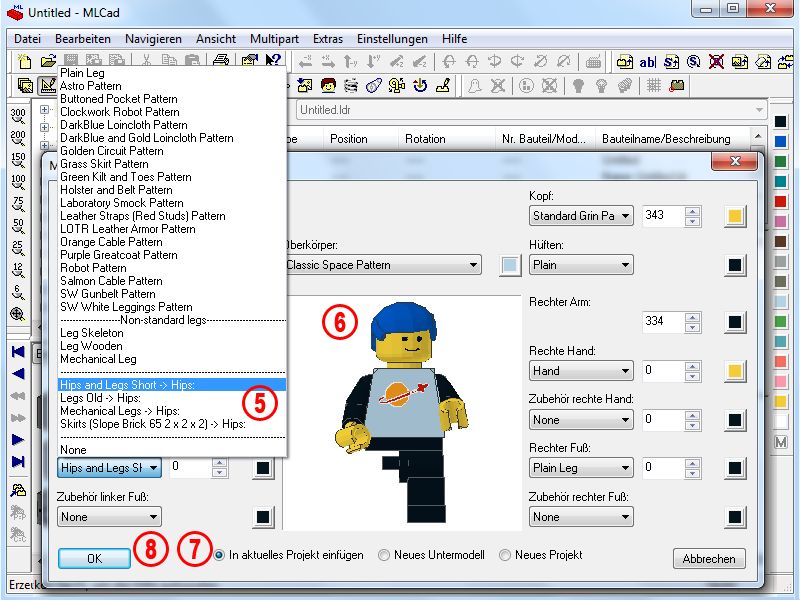Open the Kopf 'Standard Grin Pa' dropdown

tap(581, 216)
